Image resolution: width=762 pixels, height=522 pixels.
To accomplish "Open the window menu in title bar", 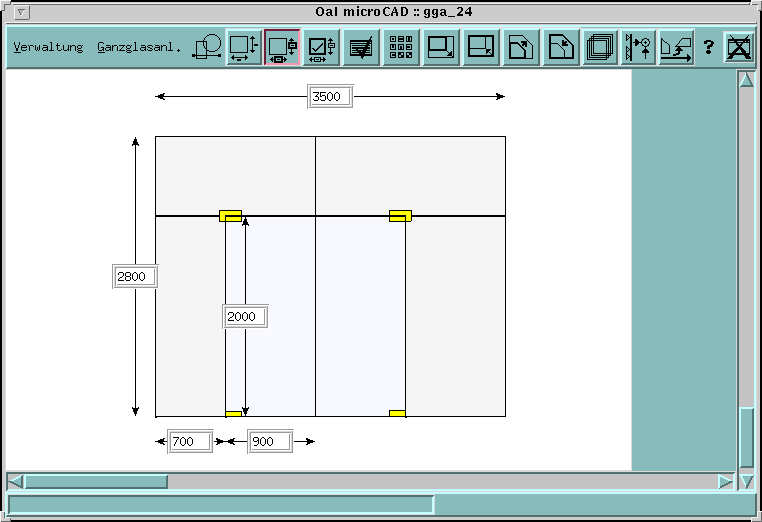I will (x=23, y=12).
